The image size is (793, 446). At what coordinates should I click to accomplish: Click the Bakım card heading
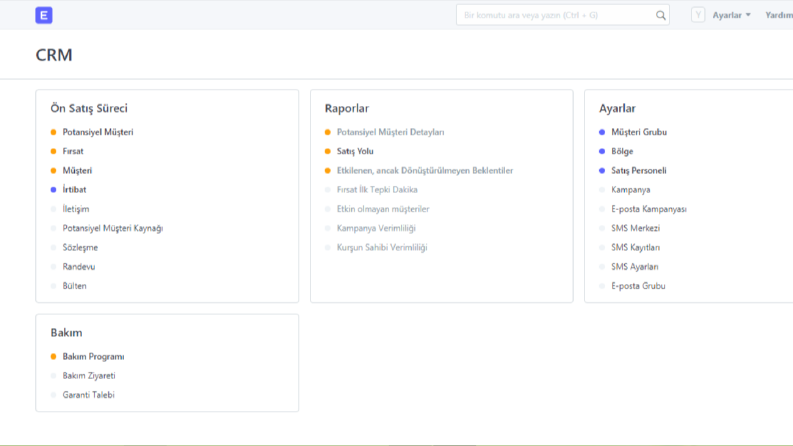point(66,333)
